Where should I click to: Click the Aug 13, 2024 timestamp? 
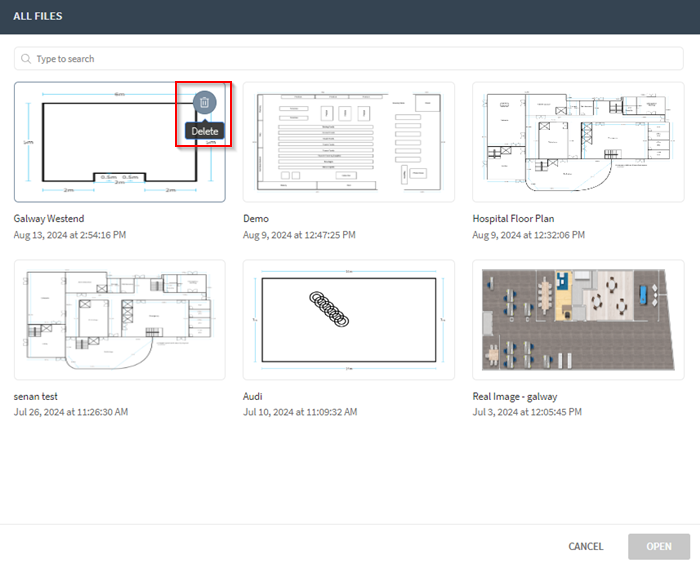(70, 234)
